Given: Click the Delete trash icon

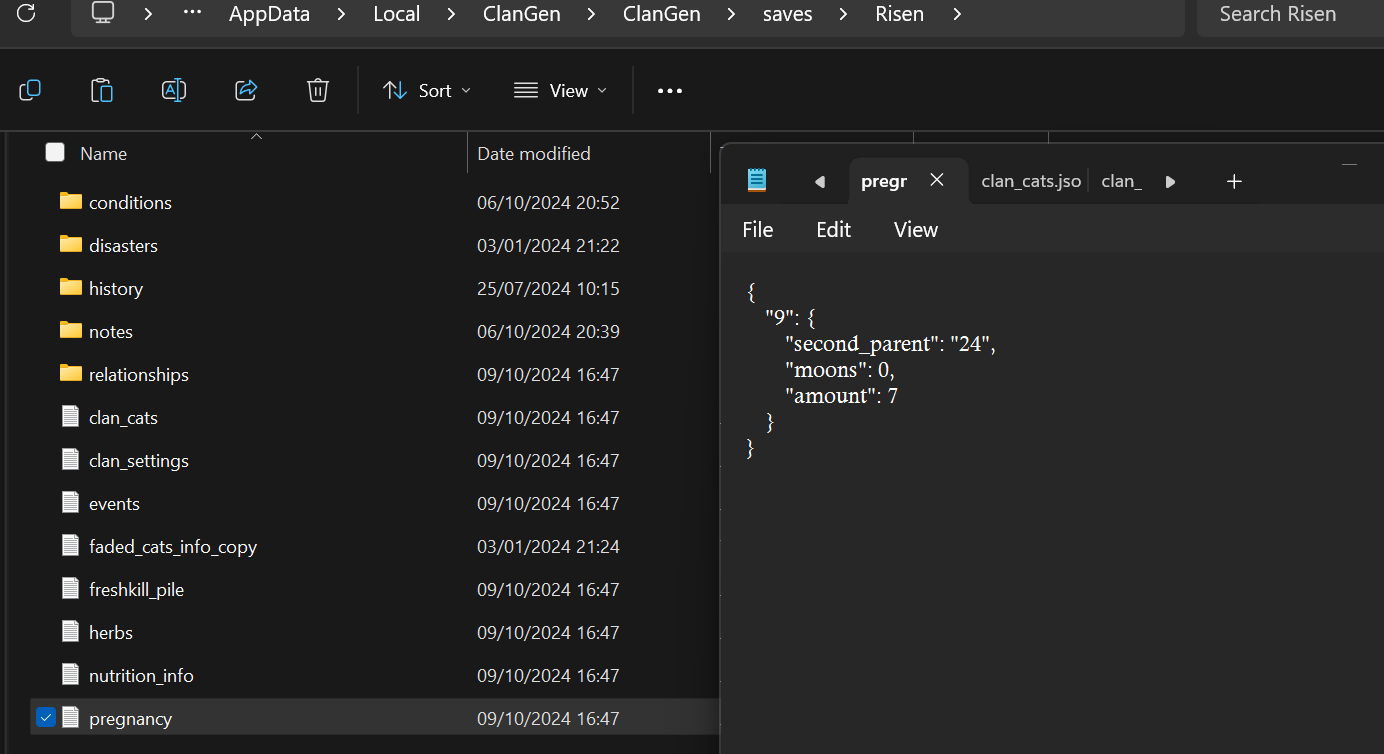Looking at the screenshot, I should pos(318,91).
